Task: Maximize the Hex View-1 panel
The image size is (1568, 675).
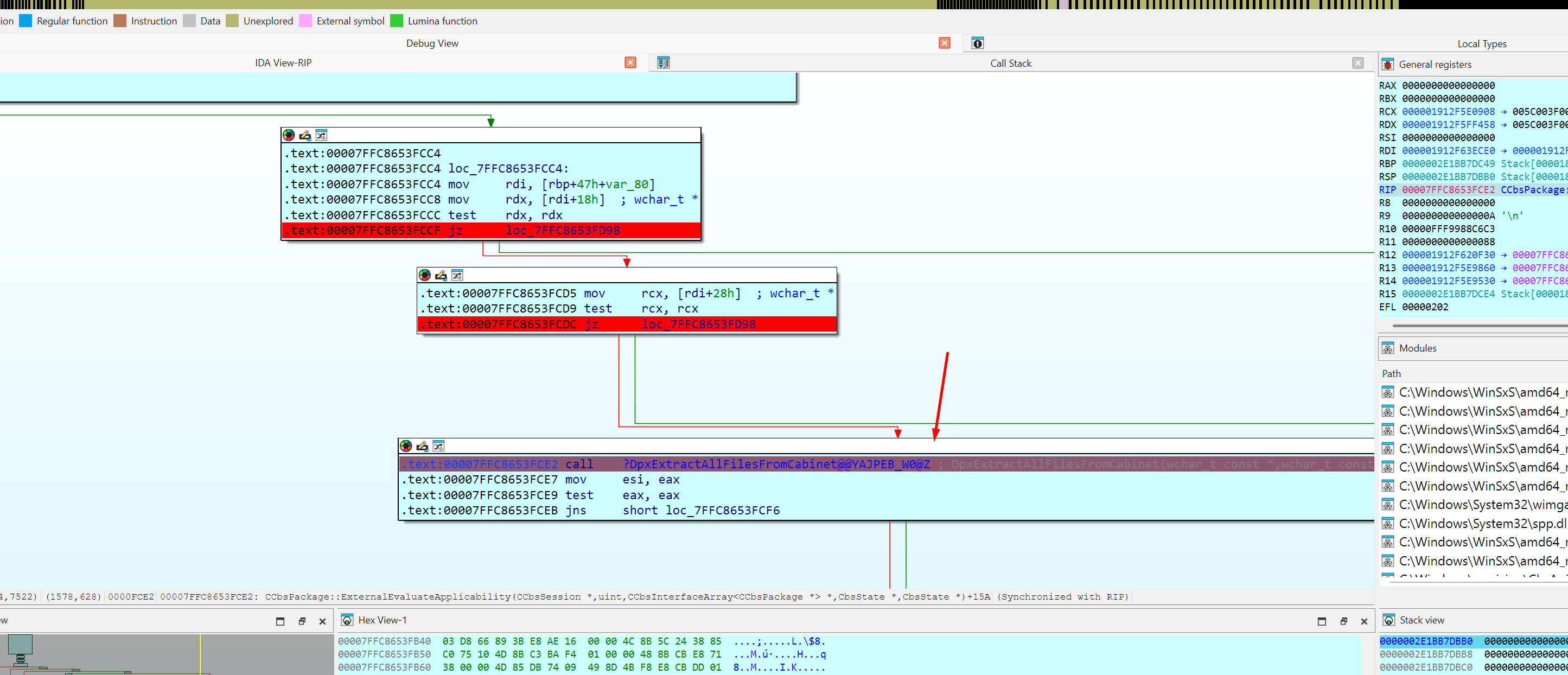Action: coord(1322,621)
